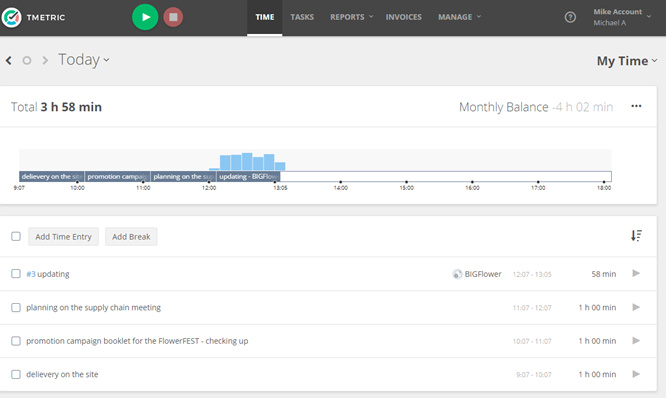Stop the timer with the red stop button
The image size is (667, 398).
click(173, 17)
